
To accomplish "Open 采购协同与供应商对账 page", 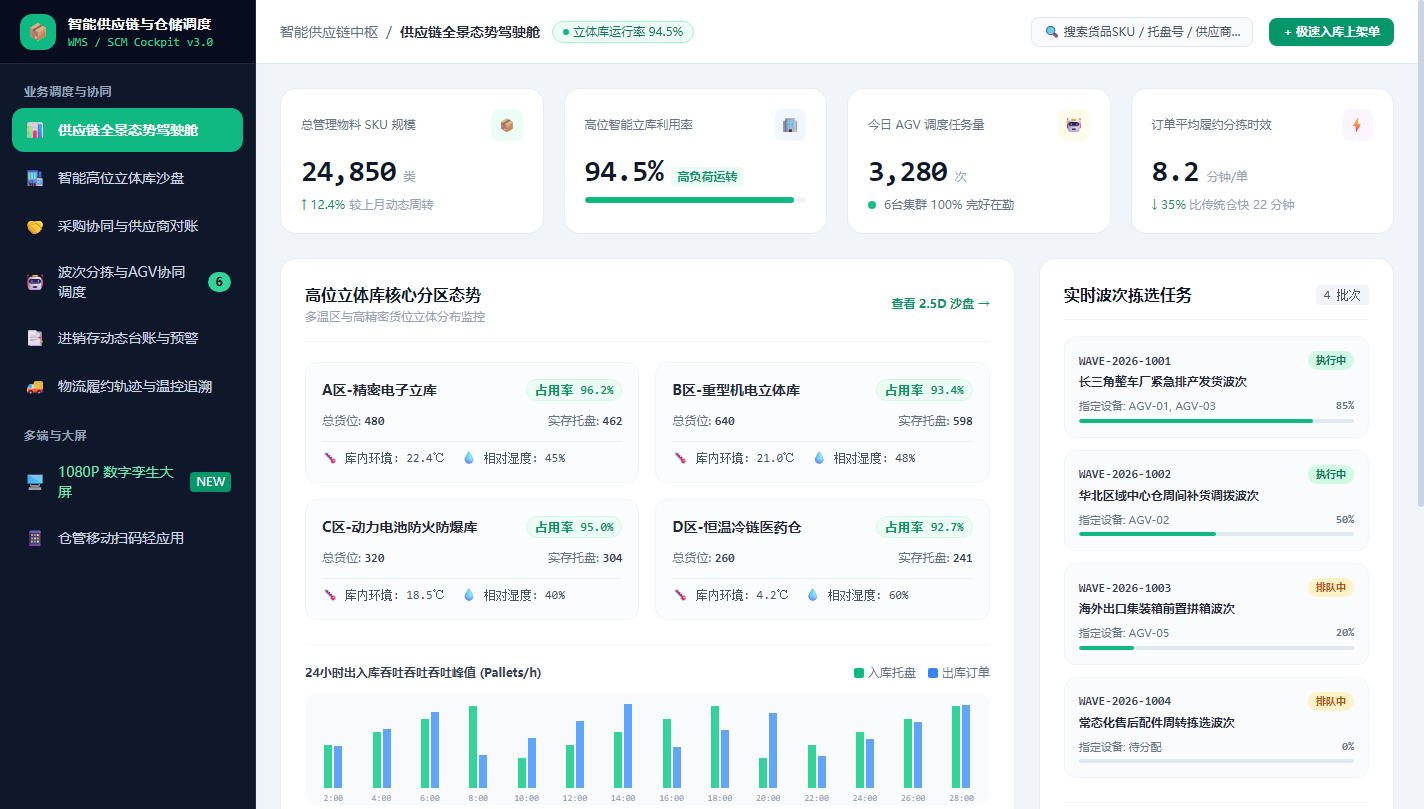I will [x=127, y=226].
